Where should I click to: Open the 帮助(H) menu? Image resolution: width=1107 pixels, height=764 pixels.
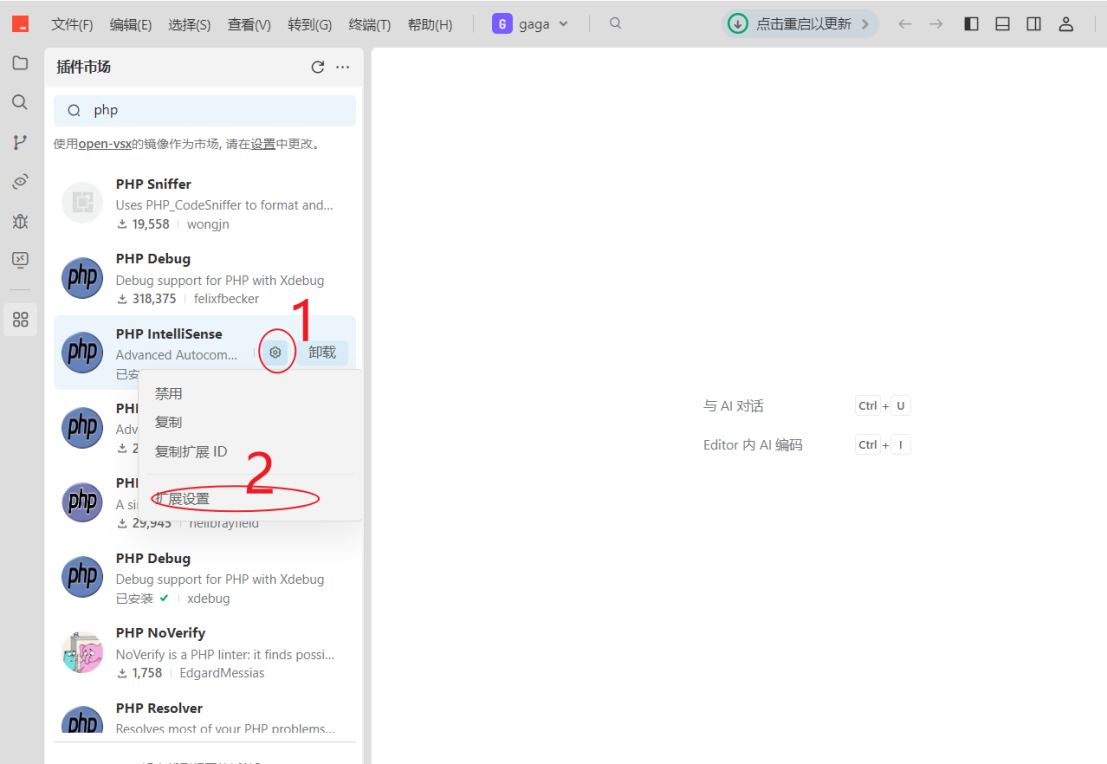[x=430, y=25]
